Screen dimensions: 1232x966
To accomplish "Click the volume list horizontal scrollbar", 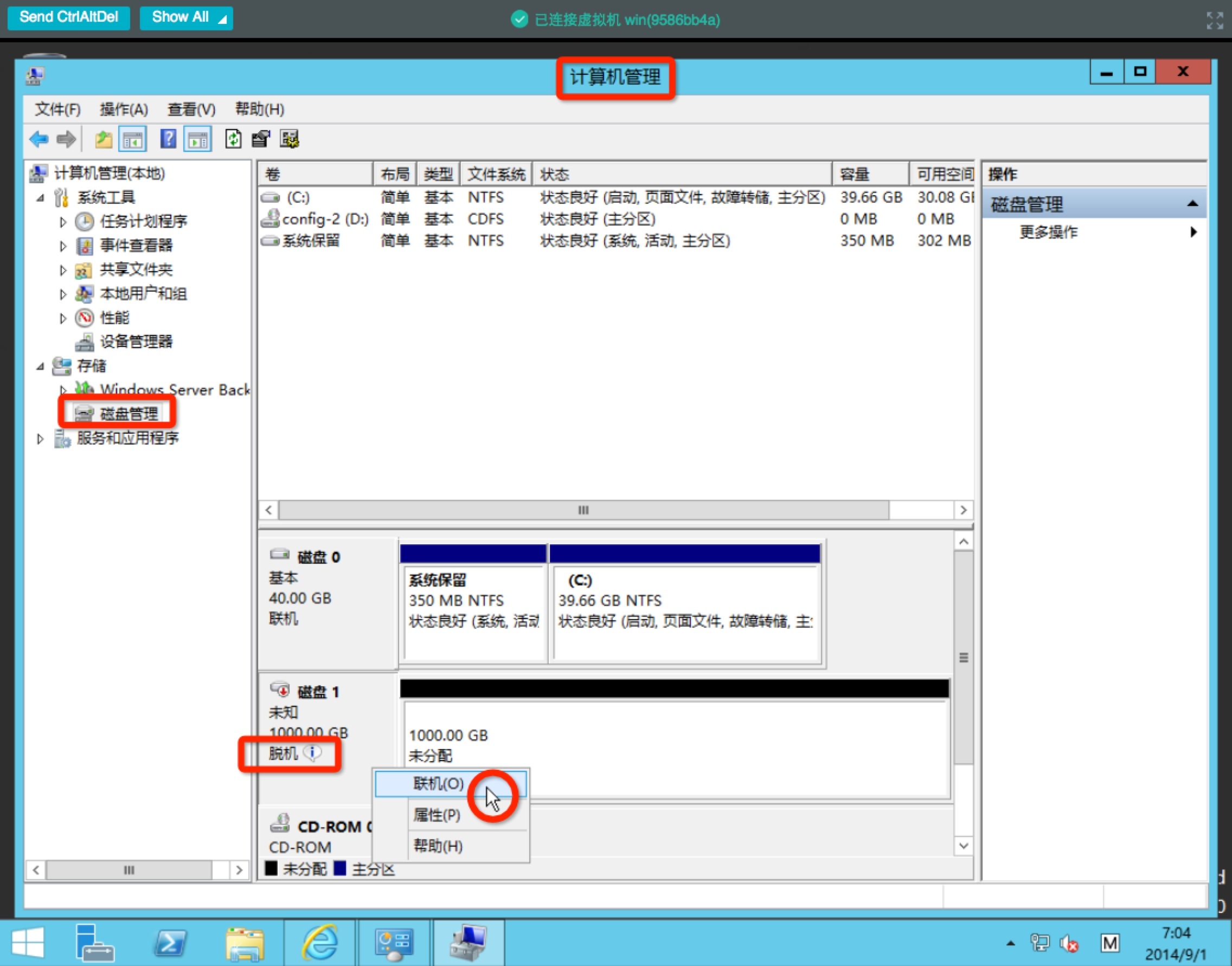I will pyautogui.click(x=583, y=510).
